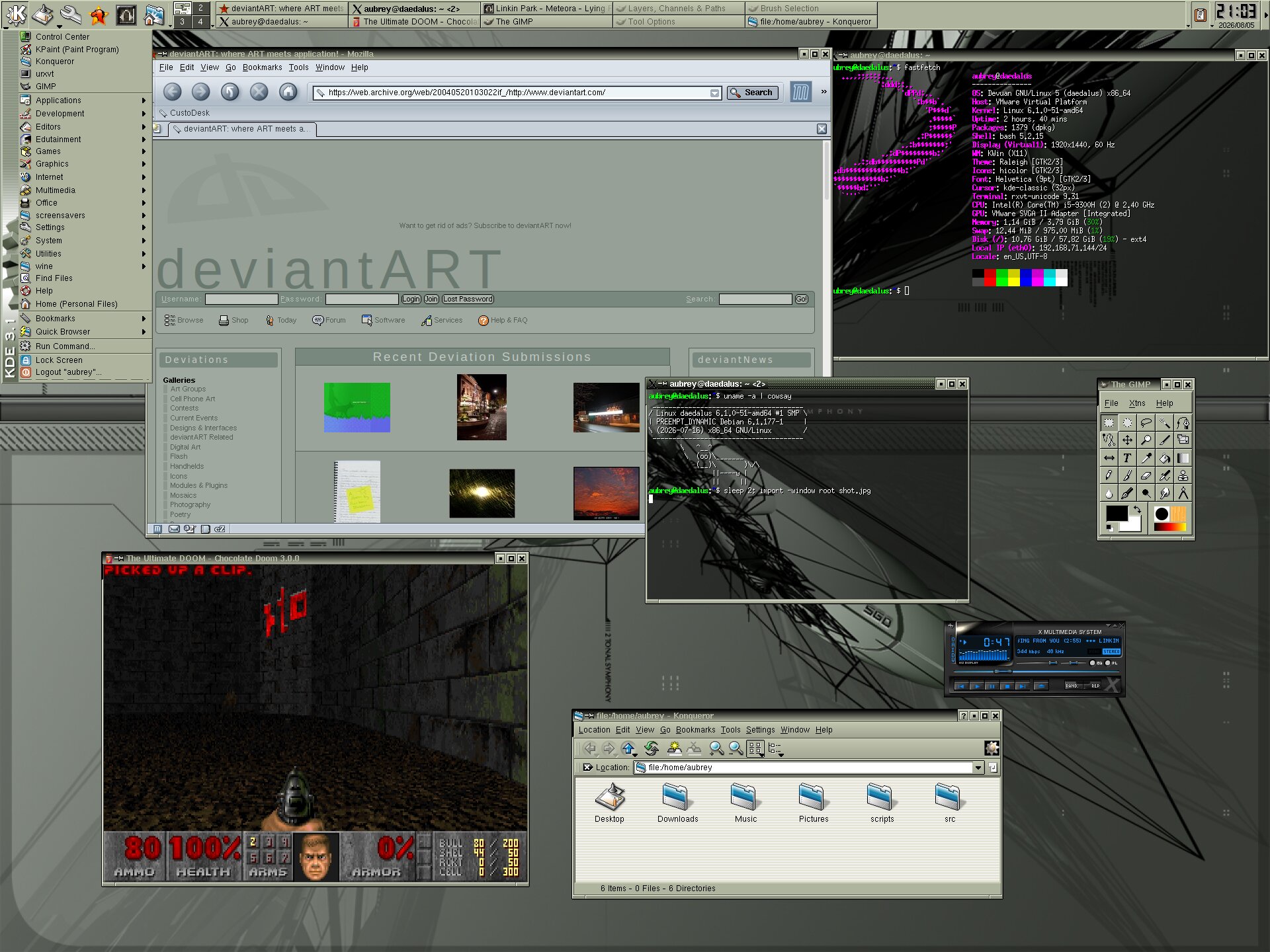Choose the Fuzzy Select magic wand in GIMP
1270x952 pixels.
[x=1165, y=422]
